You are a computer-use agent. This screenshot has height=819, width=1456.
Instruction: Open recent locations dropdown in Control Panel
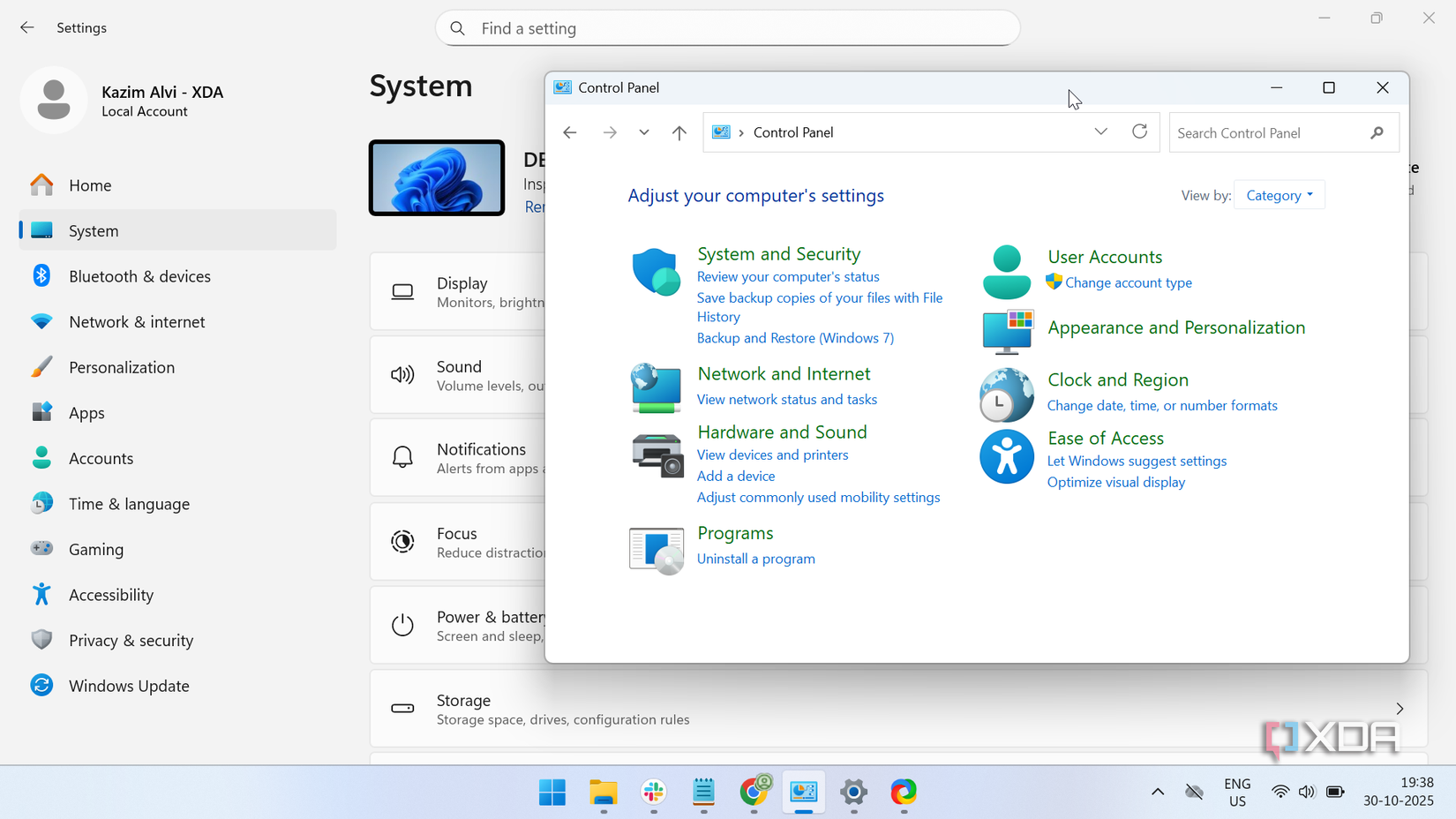pyautogui.click(x=644, y=132)
